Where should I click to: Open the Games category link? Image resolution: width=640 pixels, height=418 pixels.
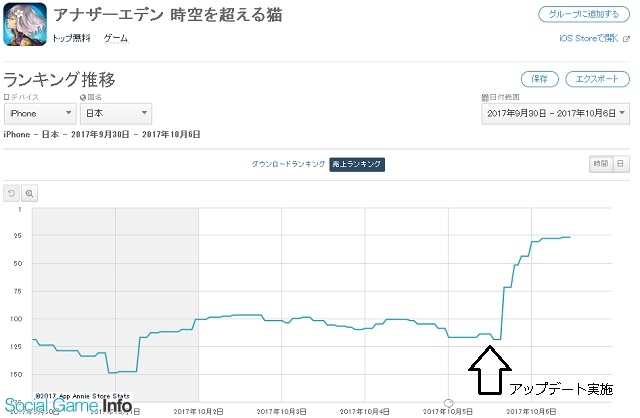point(115,37)
